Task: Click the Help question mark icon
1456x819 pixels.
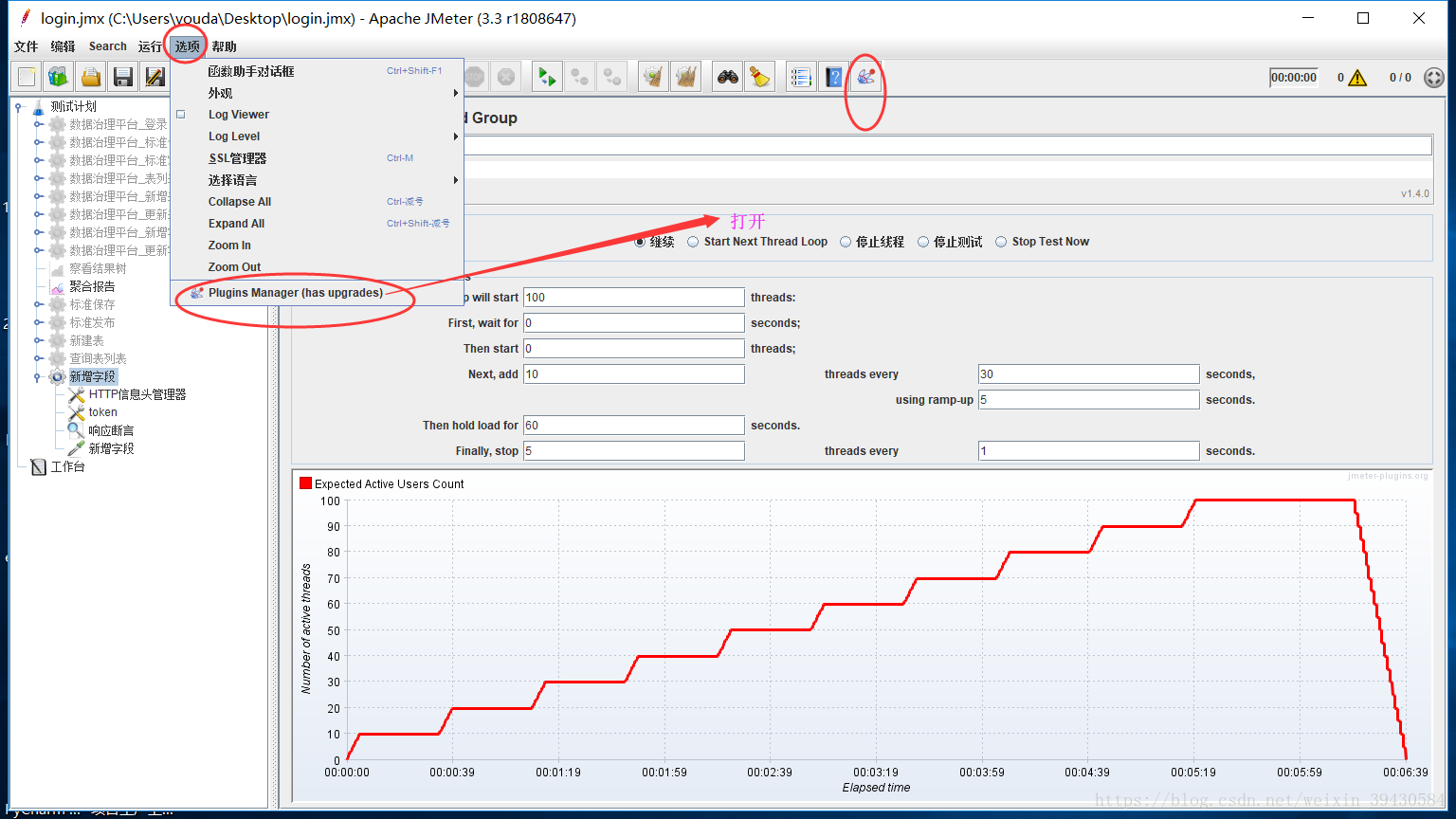Action: click(833, 77)
